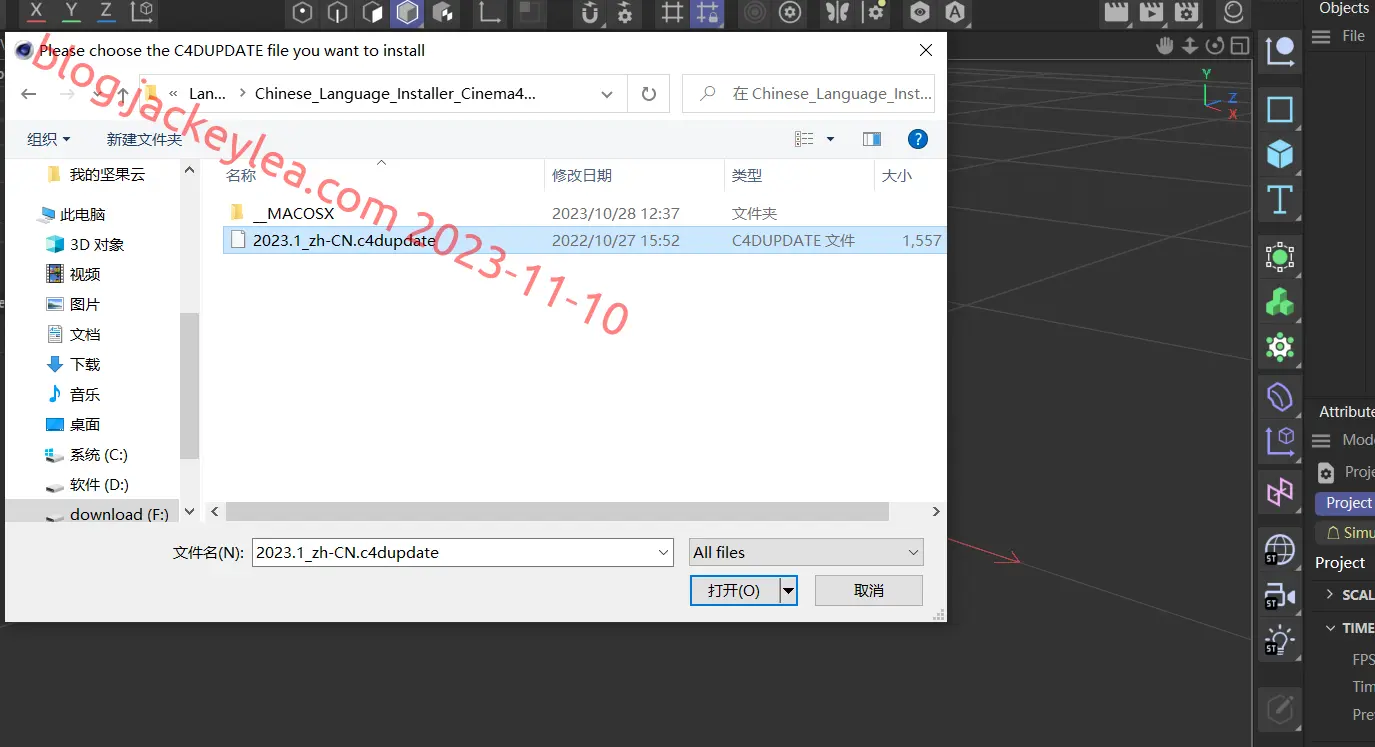
Task: Click the globe sky icon in sidebar
Action: 1279,549
